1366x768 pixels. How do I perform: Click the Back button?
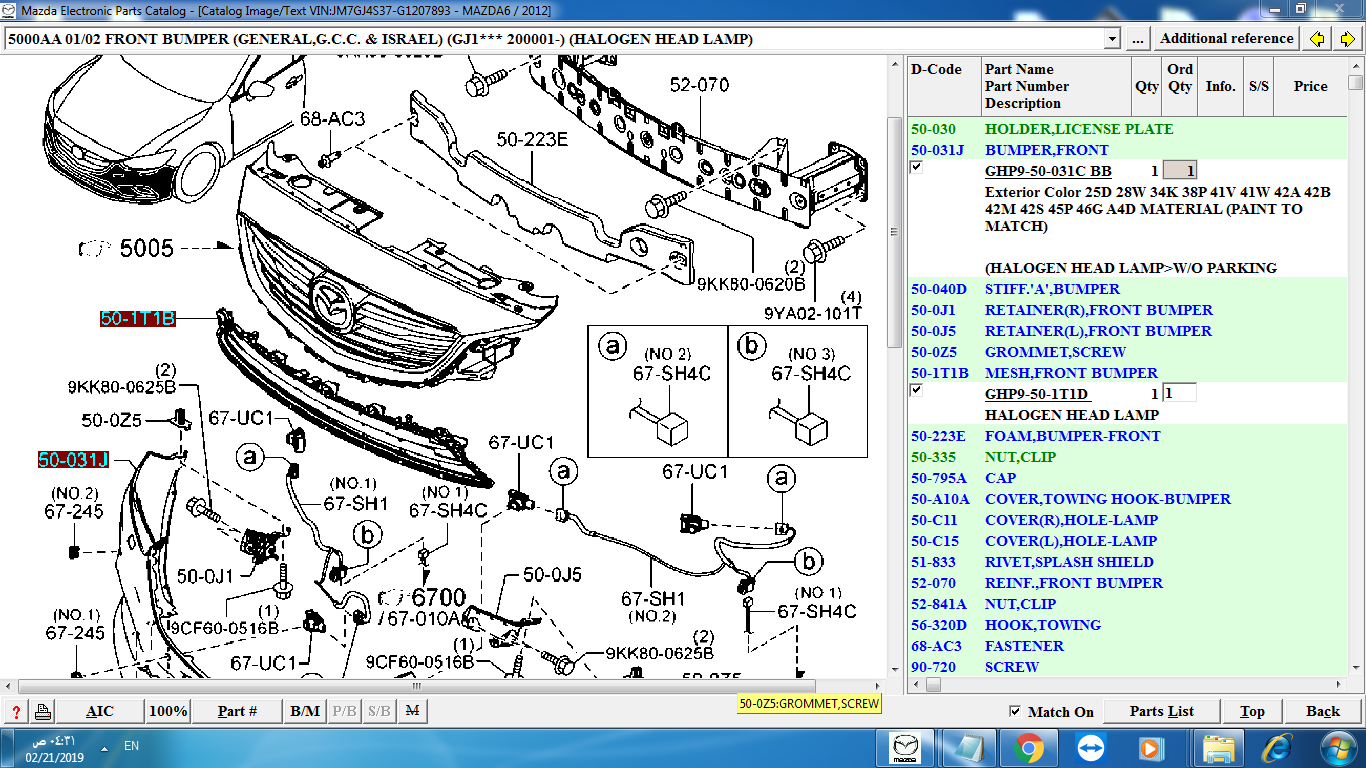pyautogui.click(x=1323, y=711)
